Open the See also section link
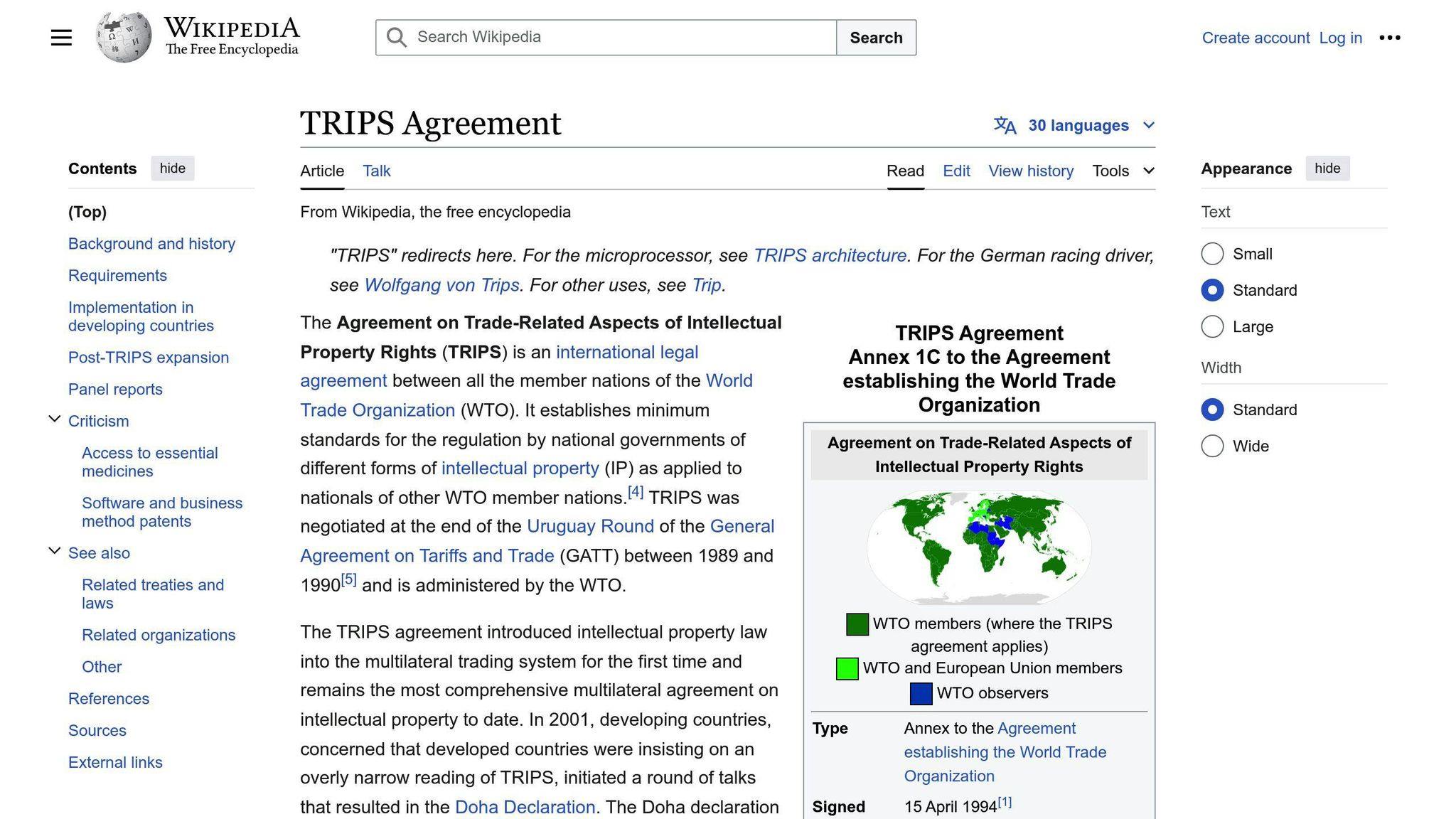Viewport: 1456px width, 819px height. click(x=99, y=553)
